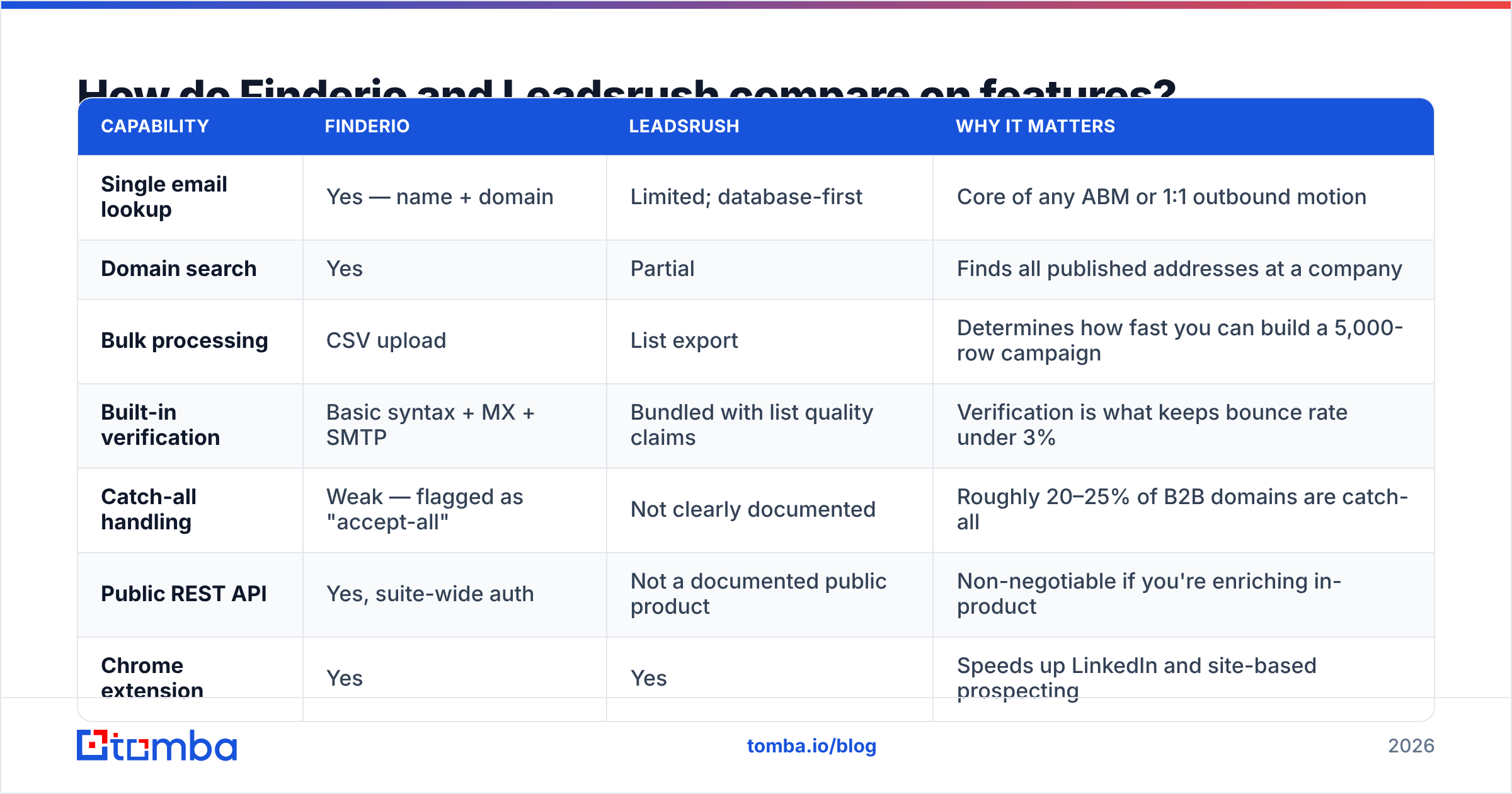Click the 'Single email lookup' row label
This screenshot has height=794, width=1512.
pyautogui.click(x=164, y=197)
